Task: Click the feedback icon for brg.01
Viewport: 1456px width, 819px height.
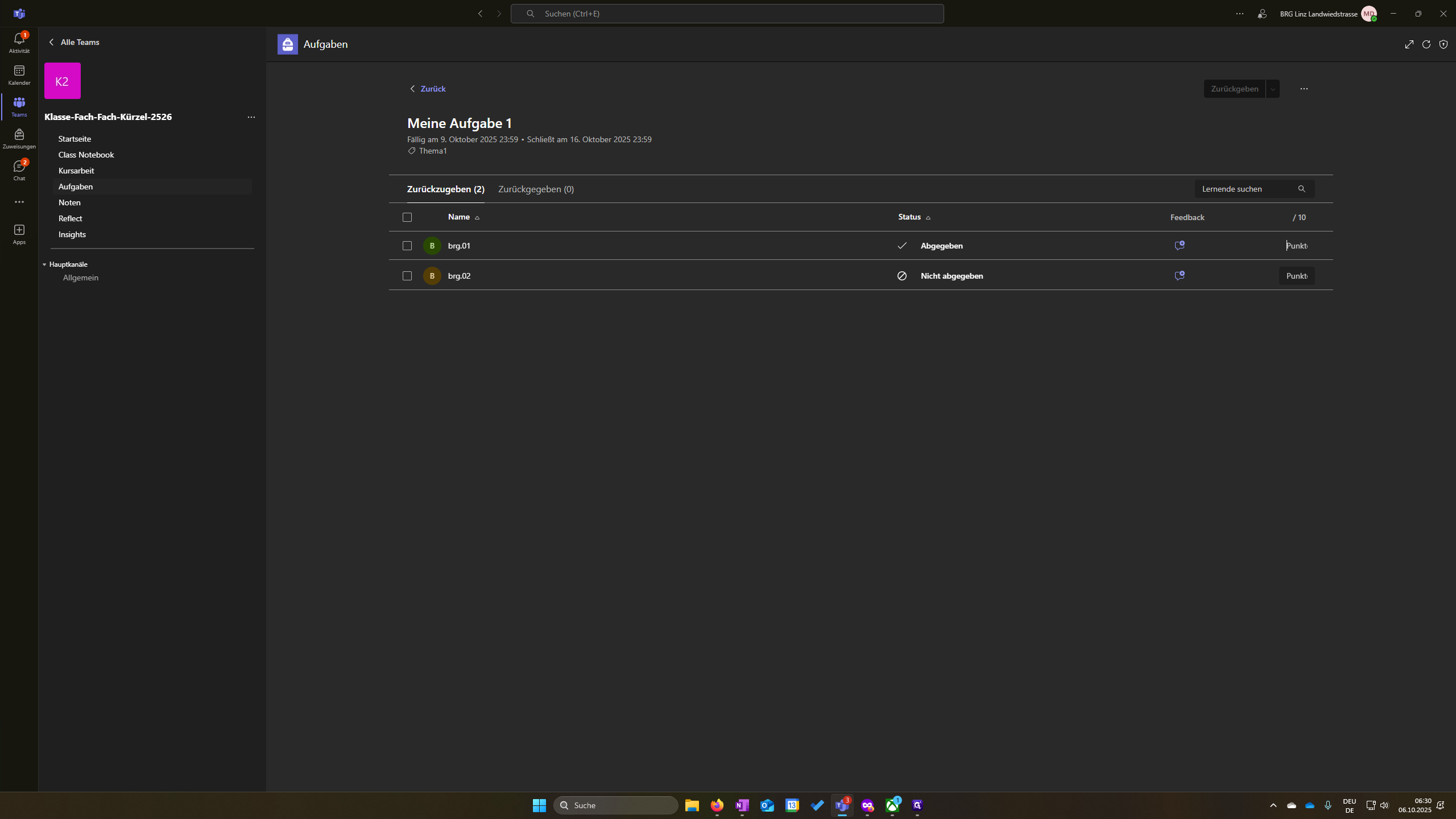Action: click(1180, 246)
